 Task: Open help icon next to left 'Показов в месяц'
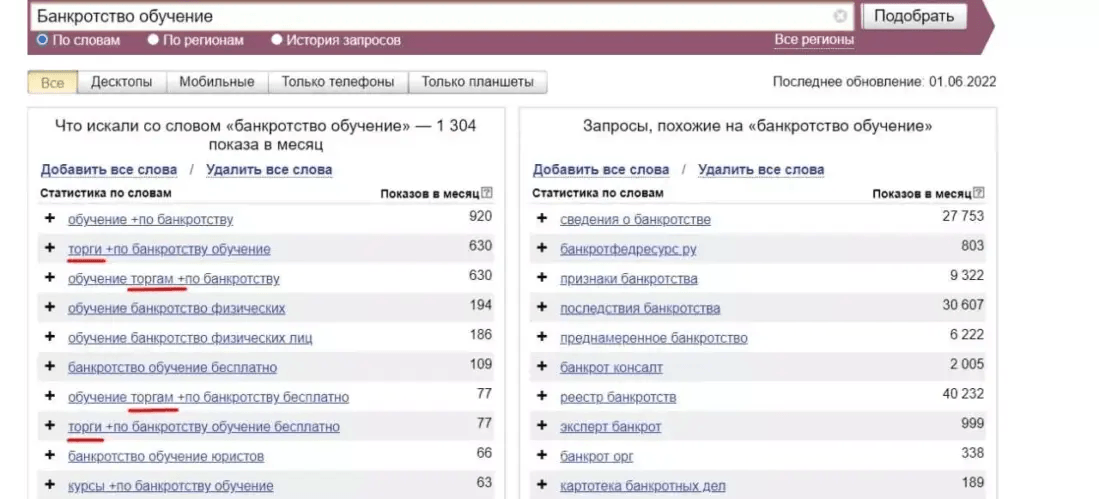(x=488, y=193)
